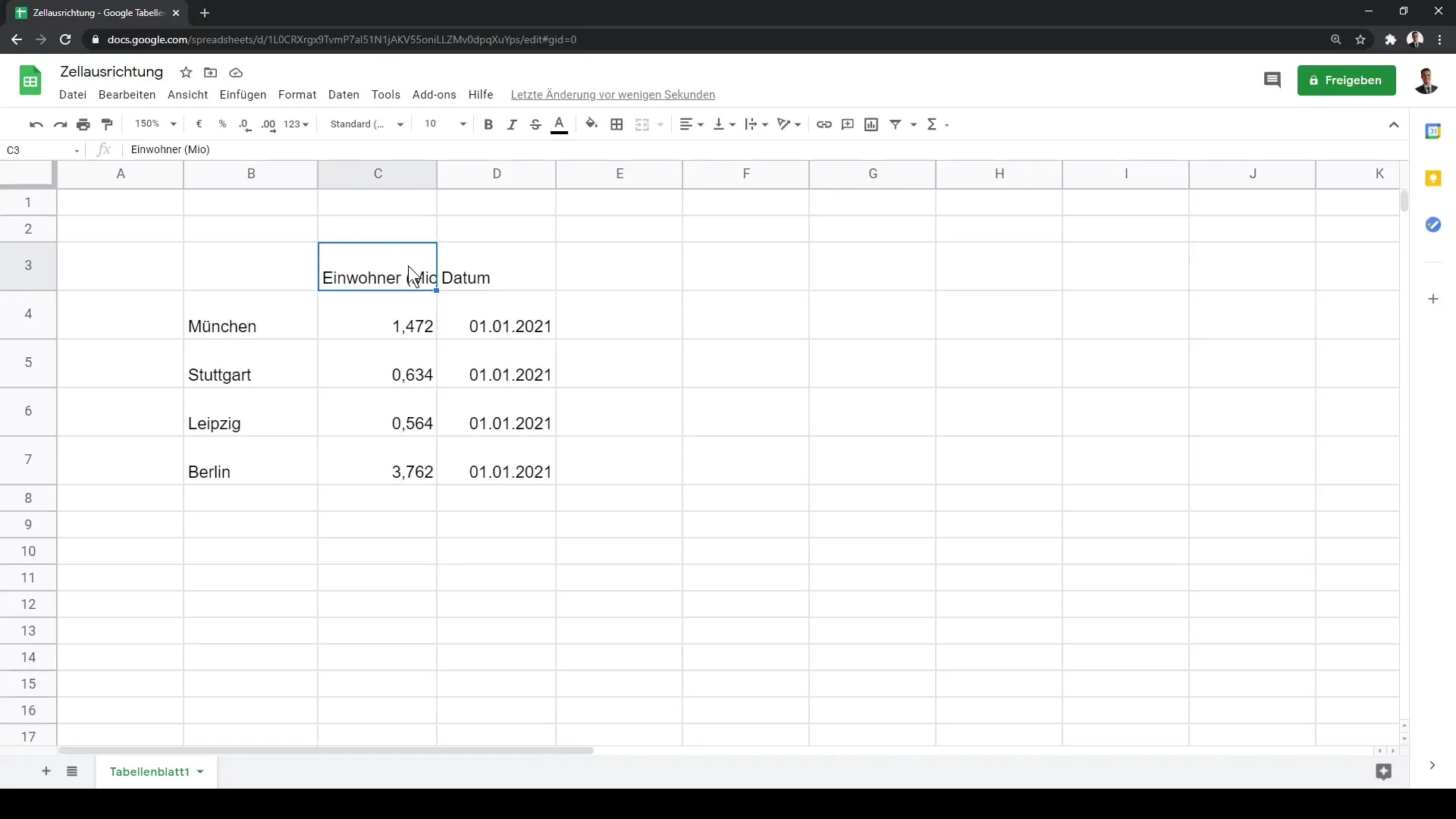Format as currency with Euro icon
Image resolution: width=1456 pixels, height=819 pixels.
click(199, 124)
